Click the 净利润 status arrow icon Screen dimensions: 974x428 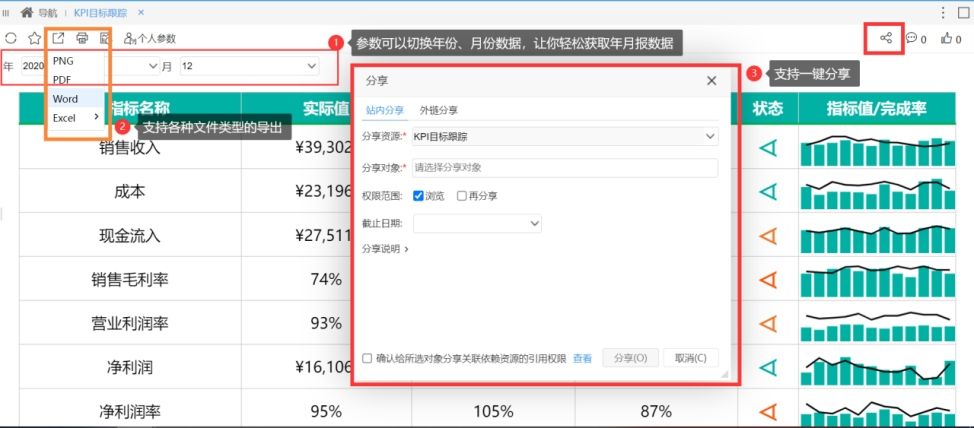[x=768, y=368]
